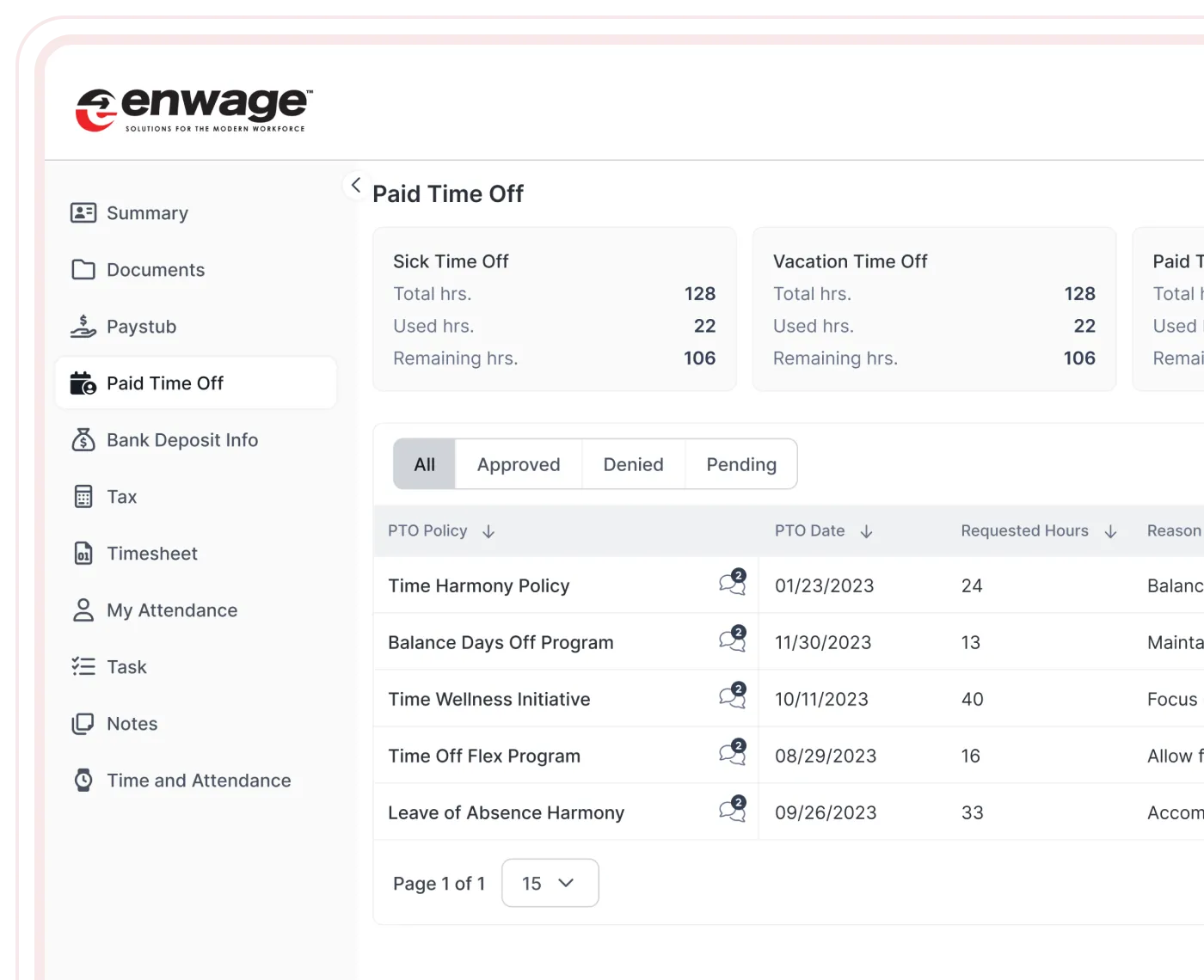This screenshot has height=980, width=1204.
Task: Open the Pending requests tab
Action: point(740,464)
